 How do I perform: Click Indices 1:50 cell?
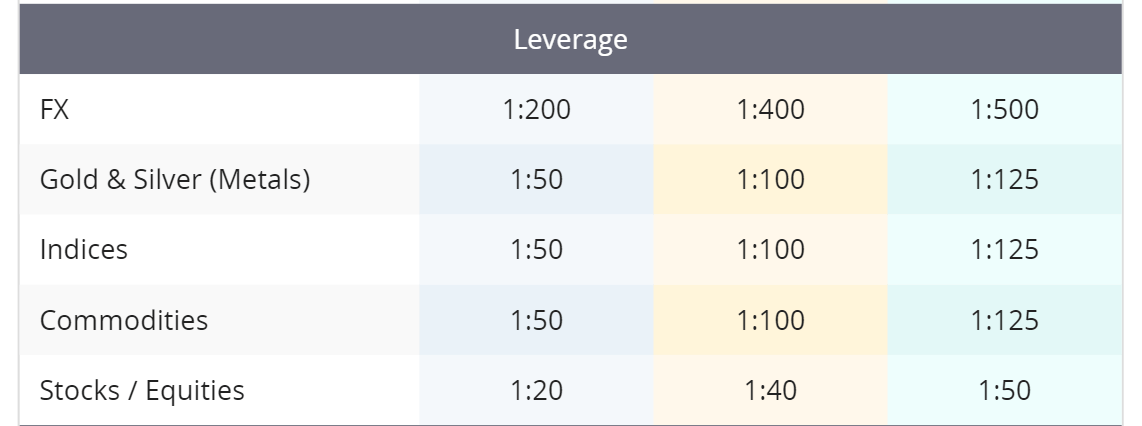tap(537, 249)
